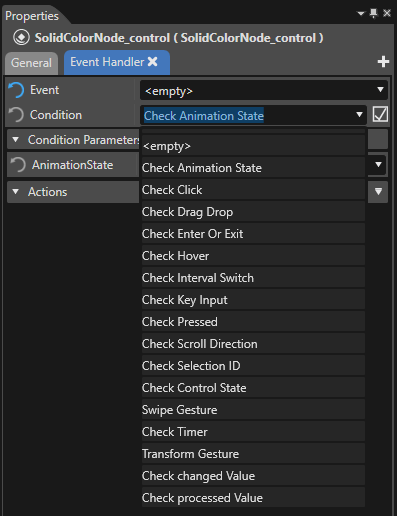This screenshot has height=517, width=398.
Task: Select Check changed Value option
Action: click(253, 476)
